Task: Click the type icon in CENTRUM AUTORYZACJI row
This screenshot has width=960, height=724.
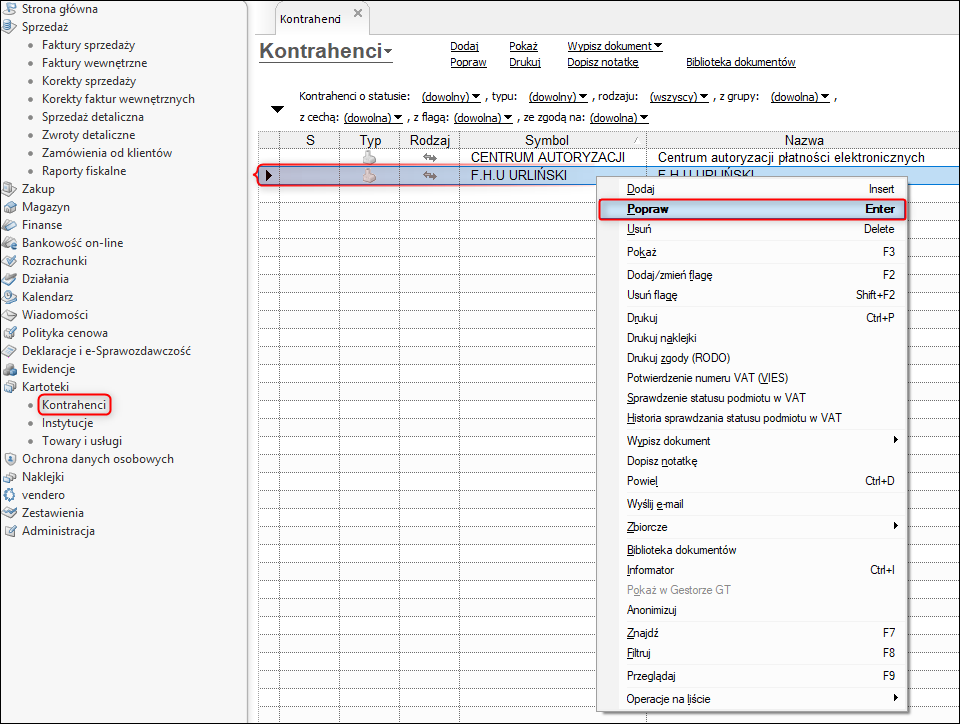Action: 369,157
